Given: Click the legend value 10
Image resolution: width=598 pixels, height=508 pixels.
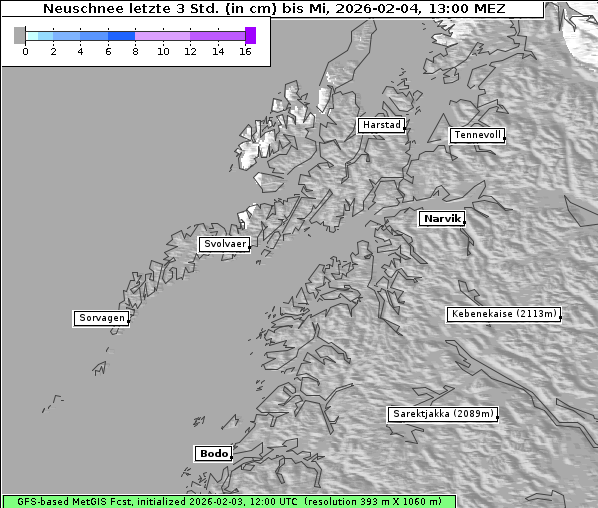Looking at the screenshot, I should 163,51.
